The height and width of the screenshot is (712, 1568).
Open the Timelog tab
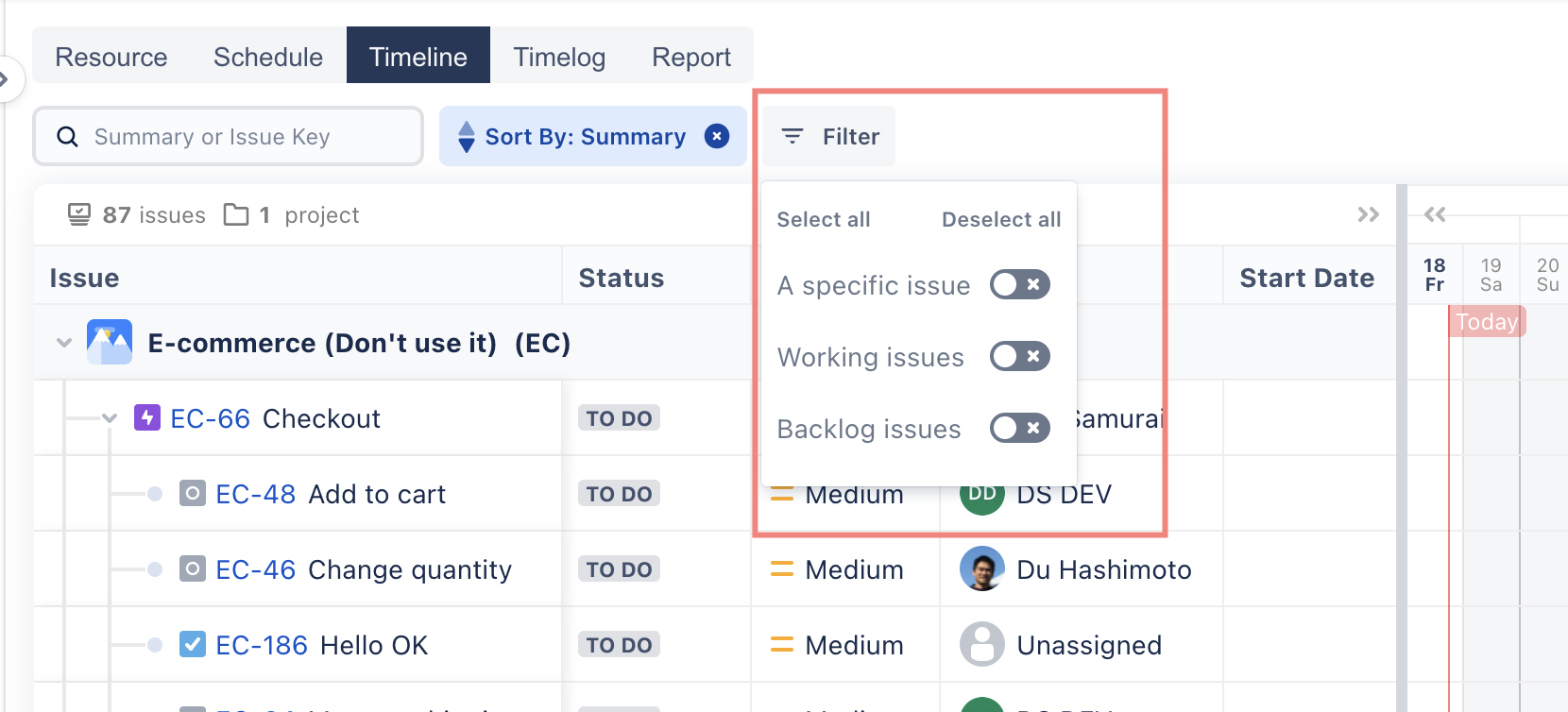[x=559, y=57]
